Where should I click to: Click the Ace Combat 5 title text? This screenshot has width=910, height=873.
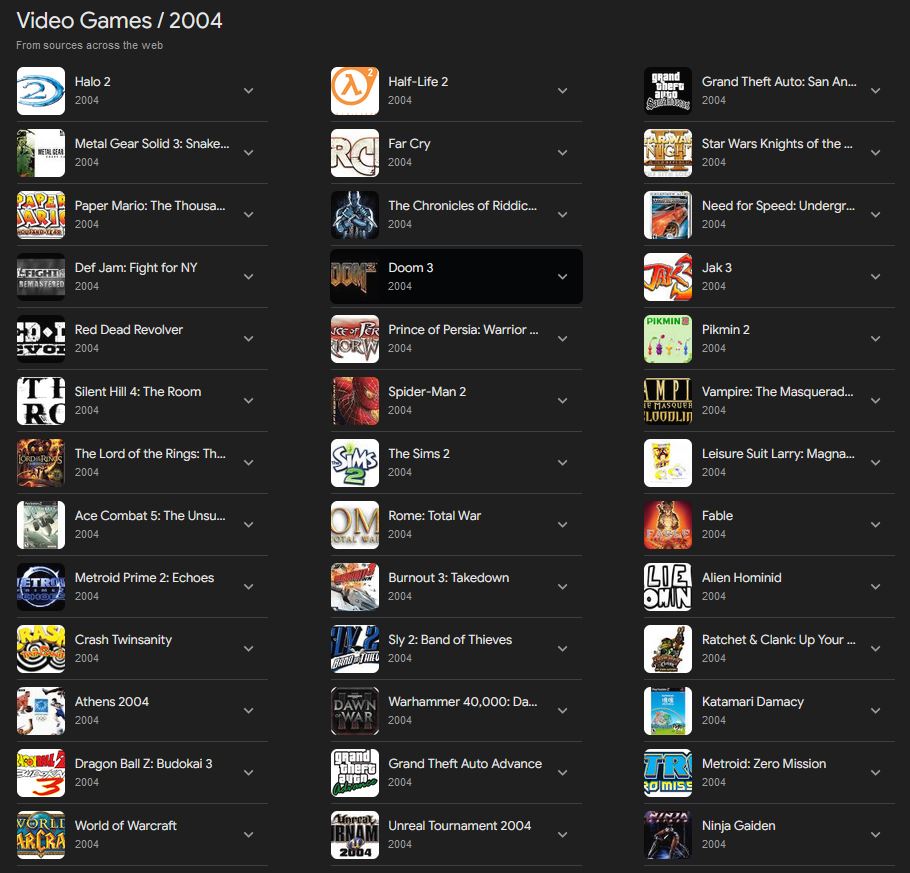point(150,516)
